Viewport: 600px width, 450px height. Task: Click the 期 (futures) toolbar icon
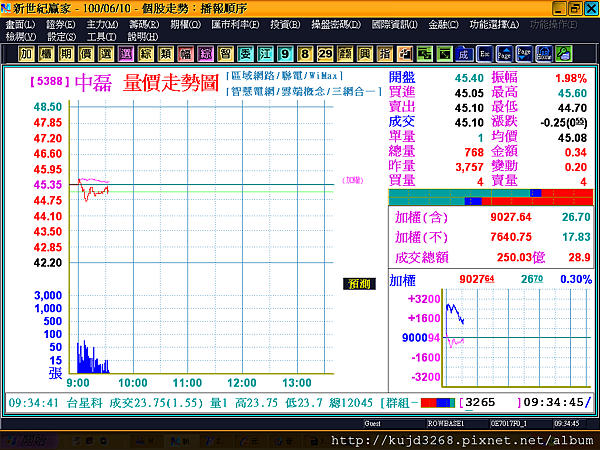coord(66,54)
